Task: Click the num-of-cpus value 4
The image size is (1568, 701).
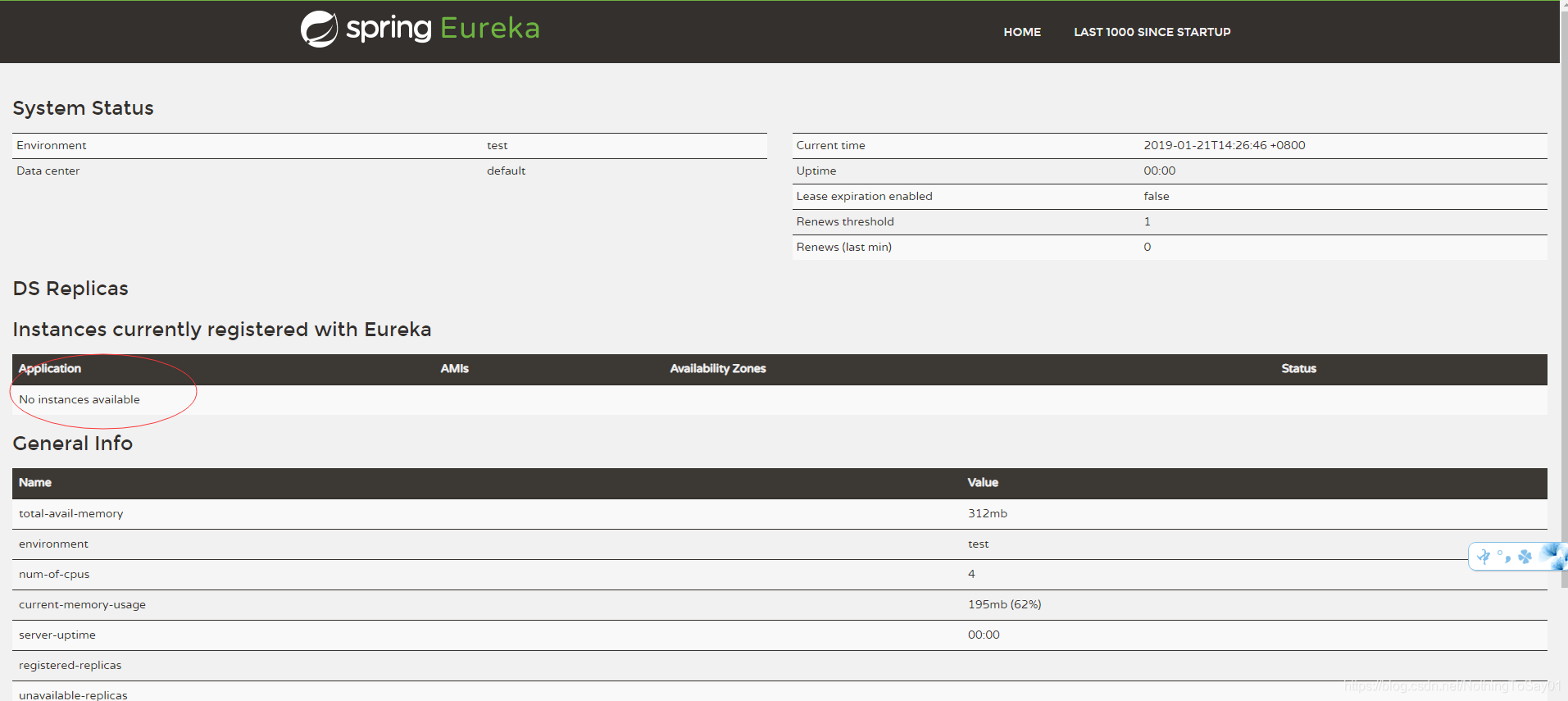Action: pyautogui.click(x=971, y=574)
